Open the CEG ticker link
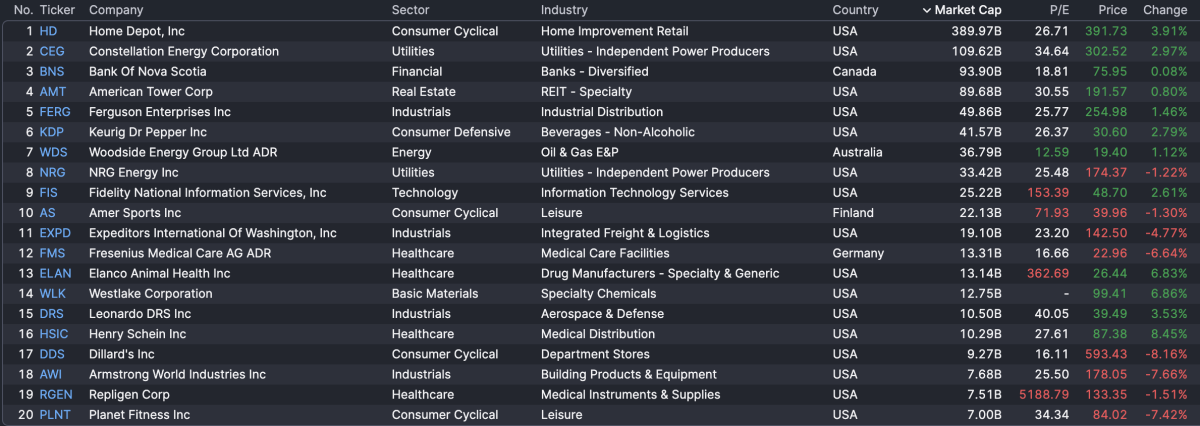 pos(52,51)
